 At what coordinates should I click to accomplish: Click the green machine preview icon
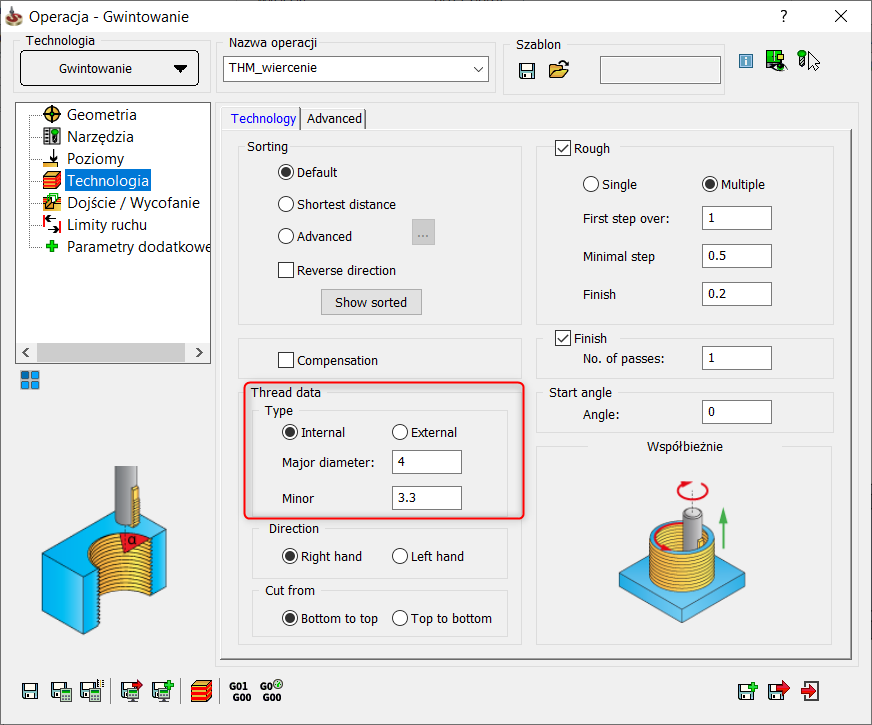coord(776,60)
